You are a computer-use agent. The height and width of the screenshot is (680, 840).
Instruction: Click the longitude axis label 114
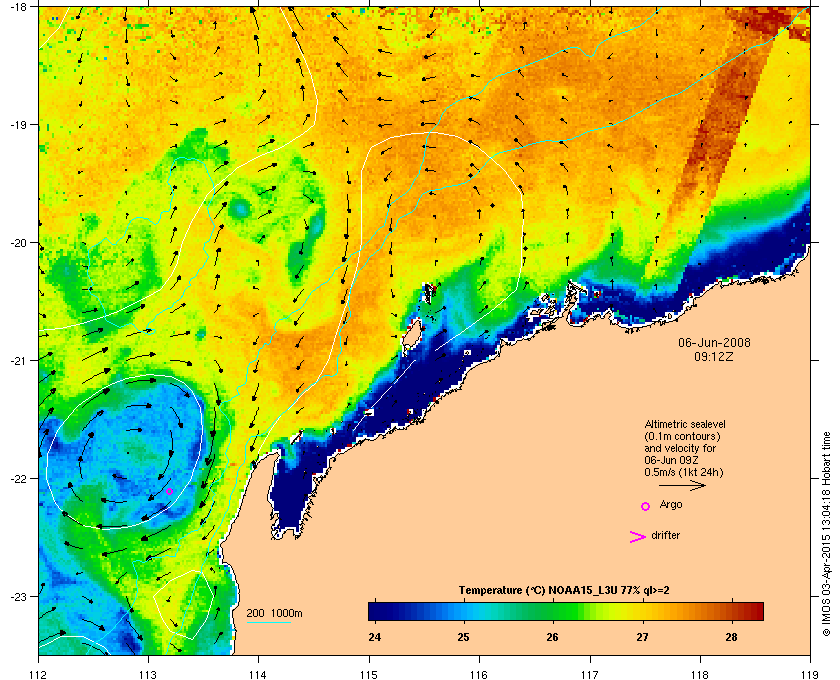click(x=258, y=674)
